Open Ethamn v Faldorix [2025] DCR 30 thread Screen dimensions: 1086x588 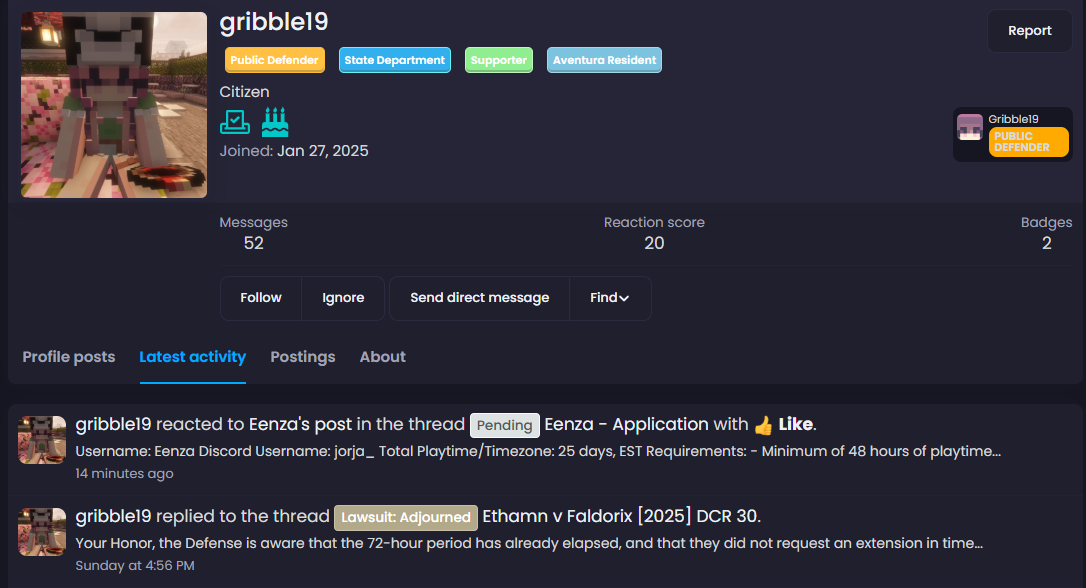620,517
